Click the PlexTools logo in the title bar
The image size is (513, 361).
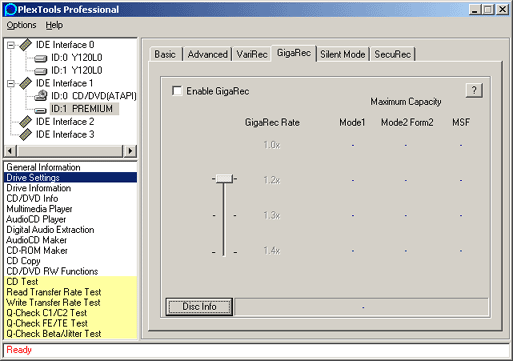click(10, 9)
